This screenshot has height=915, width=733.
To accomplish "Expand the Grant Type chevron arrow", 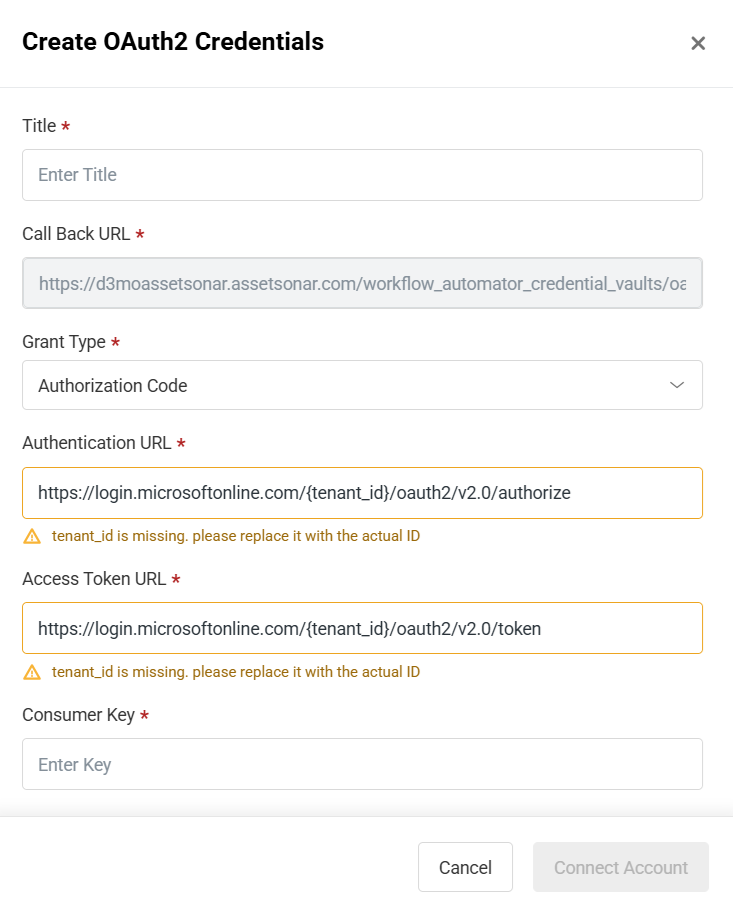I will (x=677, y=385).
